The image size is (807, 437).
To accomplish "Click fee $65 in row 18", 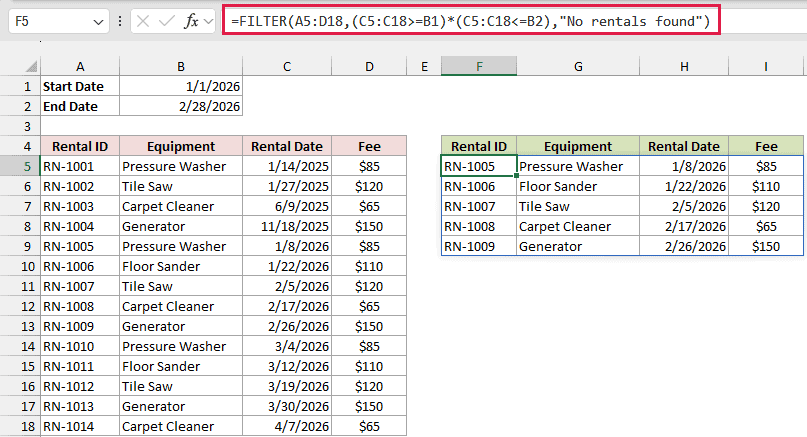I will pyautogui.click(x=369, y=426).
